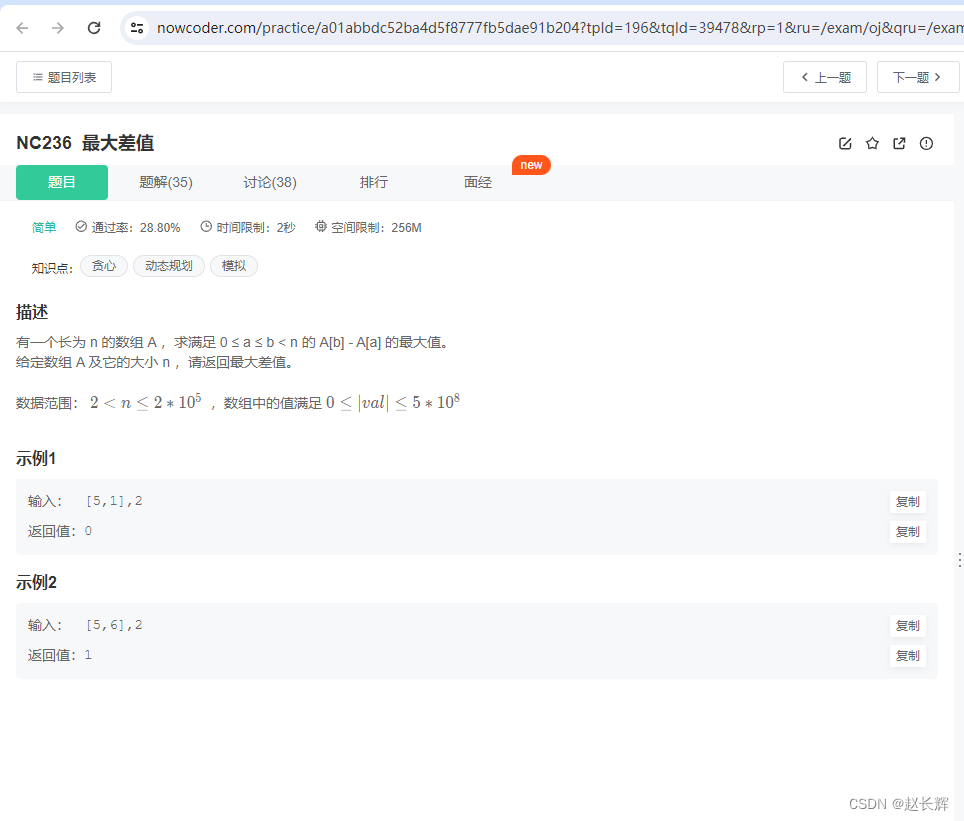Screen dimensions: 964x821
Task: Copy 示例2 input with 复制 button
Action: [x=907, y=626]
